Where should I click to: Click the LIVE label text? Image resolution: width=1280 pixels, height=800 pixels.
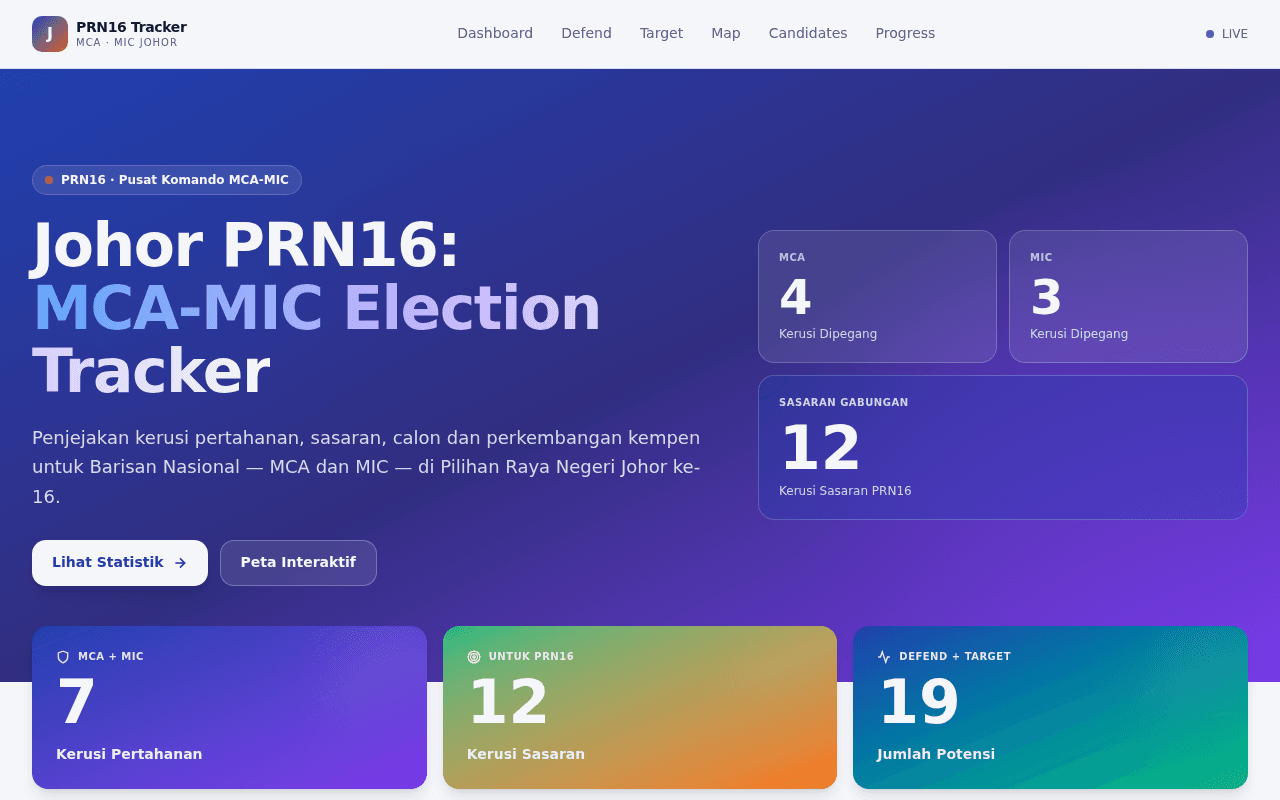pos(1235,34)
